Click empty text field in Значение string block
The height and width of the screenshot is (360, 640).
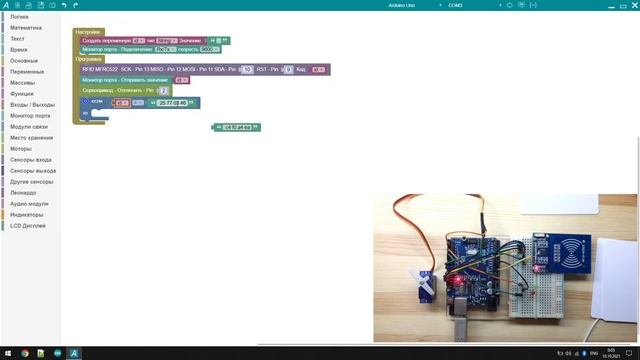pos(219,41)
